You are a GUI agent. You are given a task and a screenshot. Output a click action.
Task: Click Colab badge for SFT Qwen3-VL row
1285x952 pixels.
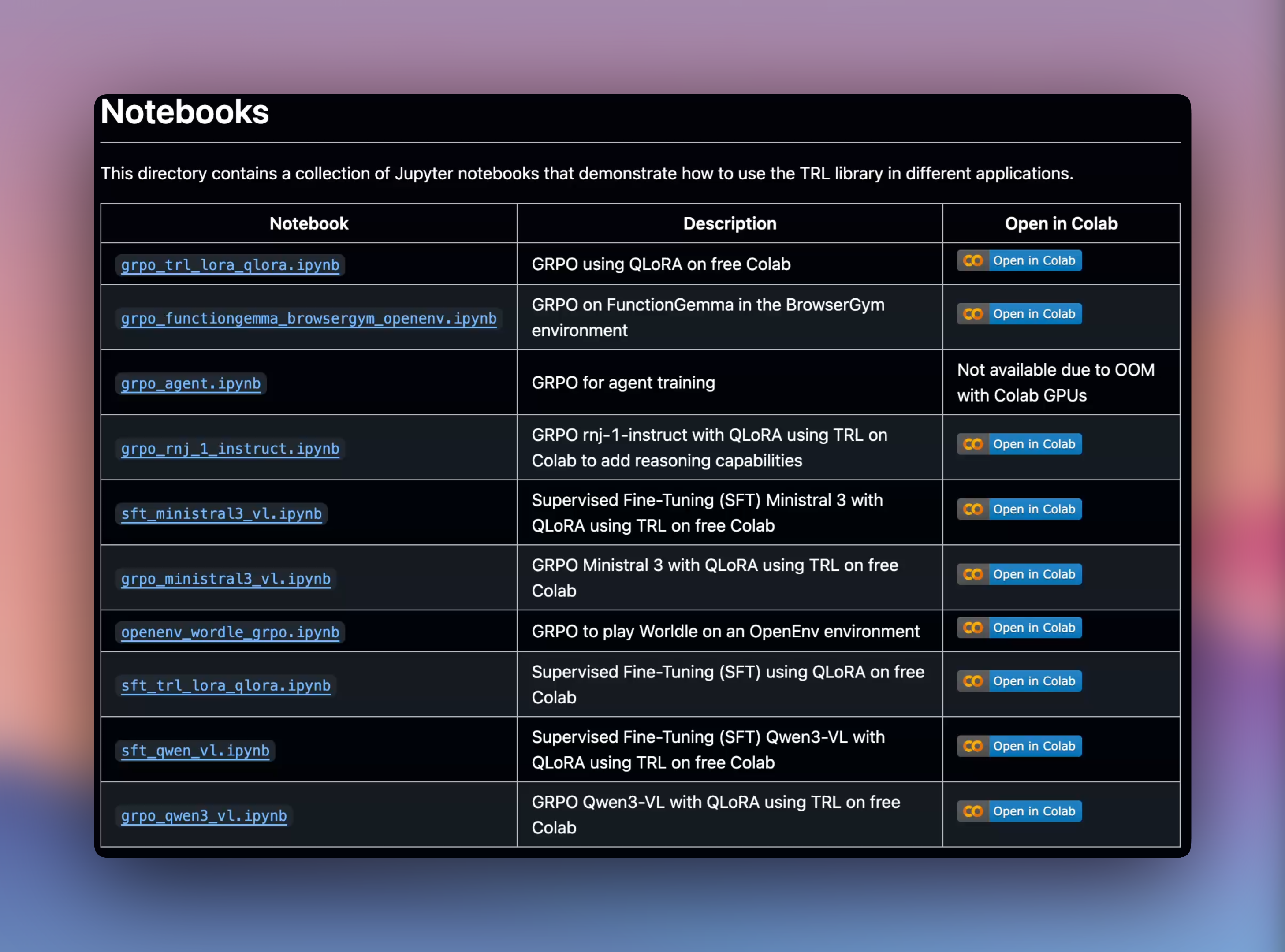(1019, 746)
